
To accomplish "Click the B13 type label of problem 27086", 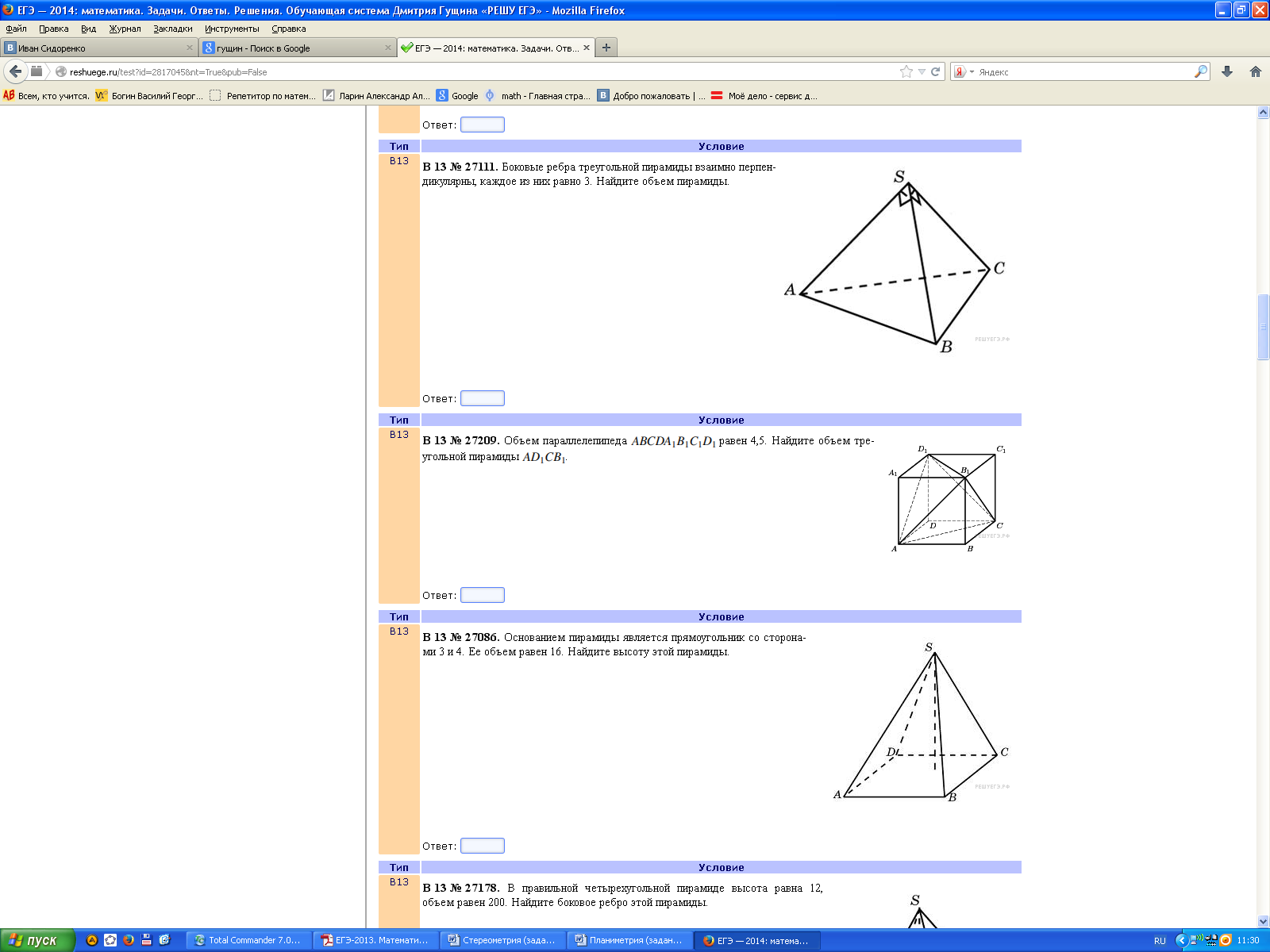I will point(399,631).
